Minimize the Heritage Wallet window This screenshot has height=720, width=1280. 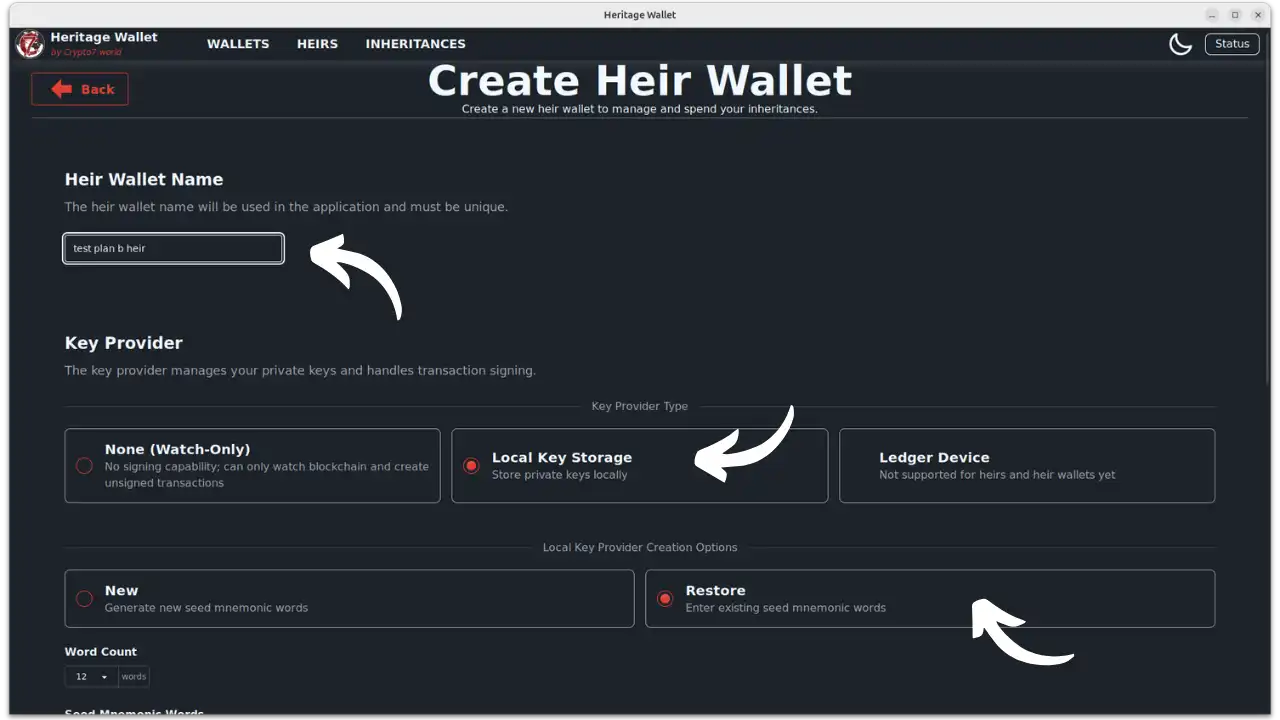(x=1213, y=14)
